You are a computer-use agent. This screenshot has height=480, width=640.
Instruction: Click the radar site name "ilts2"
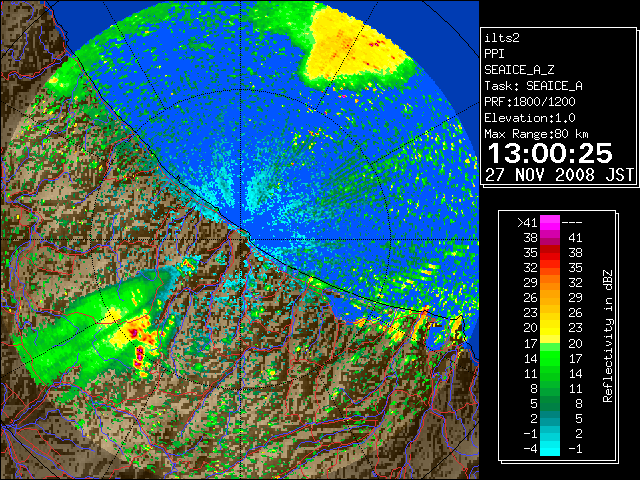[x=502, y=38]
